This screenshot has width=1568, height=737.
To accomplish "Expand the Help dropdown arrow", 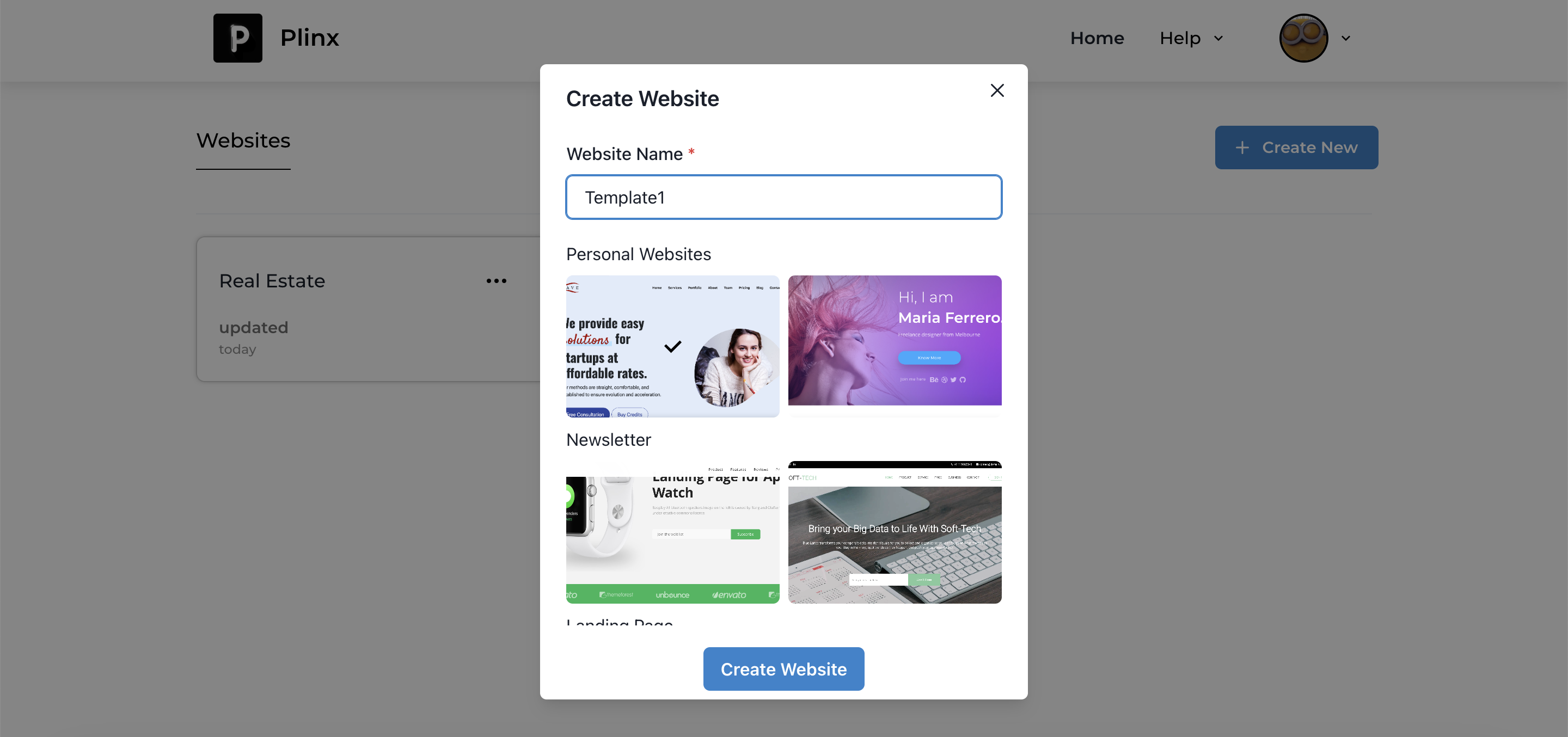I will coord(1218,38).
